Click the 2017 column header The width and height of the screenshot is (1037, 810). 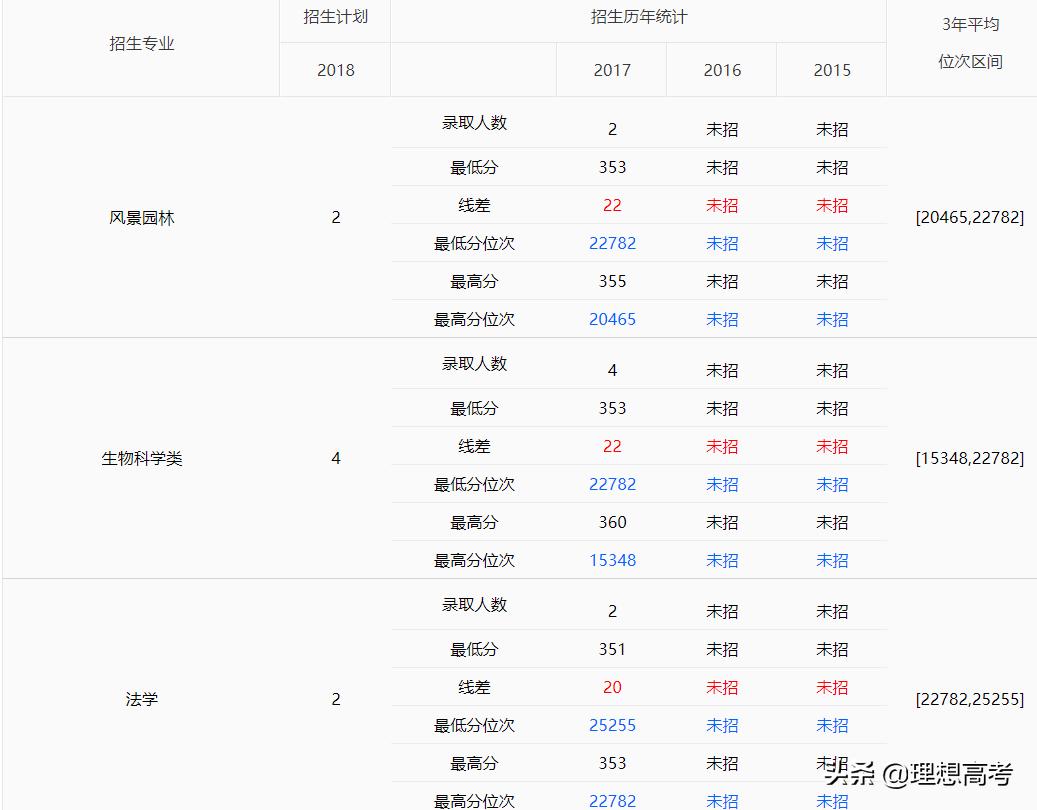click(x=611, y=70)
